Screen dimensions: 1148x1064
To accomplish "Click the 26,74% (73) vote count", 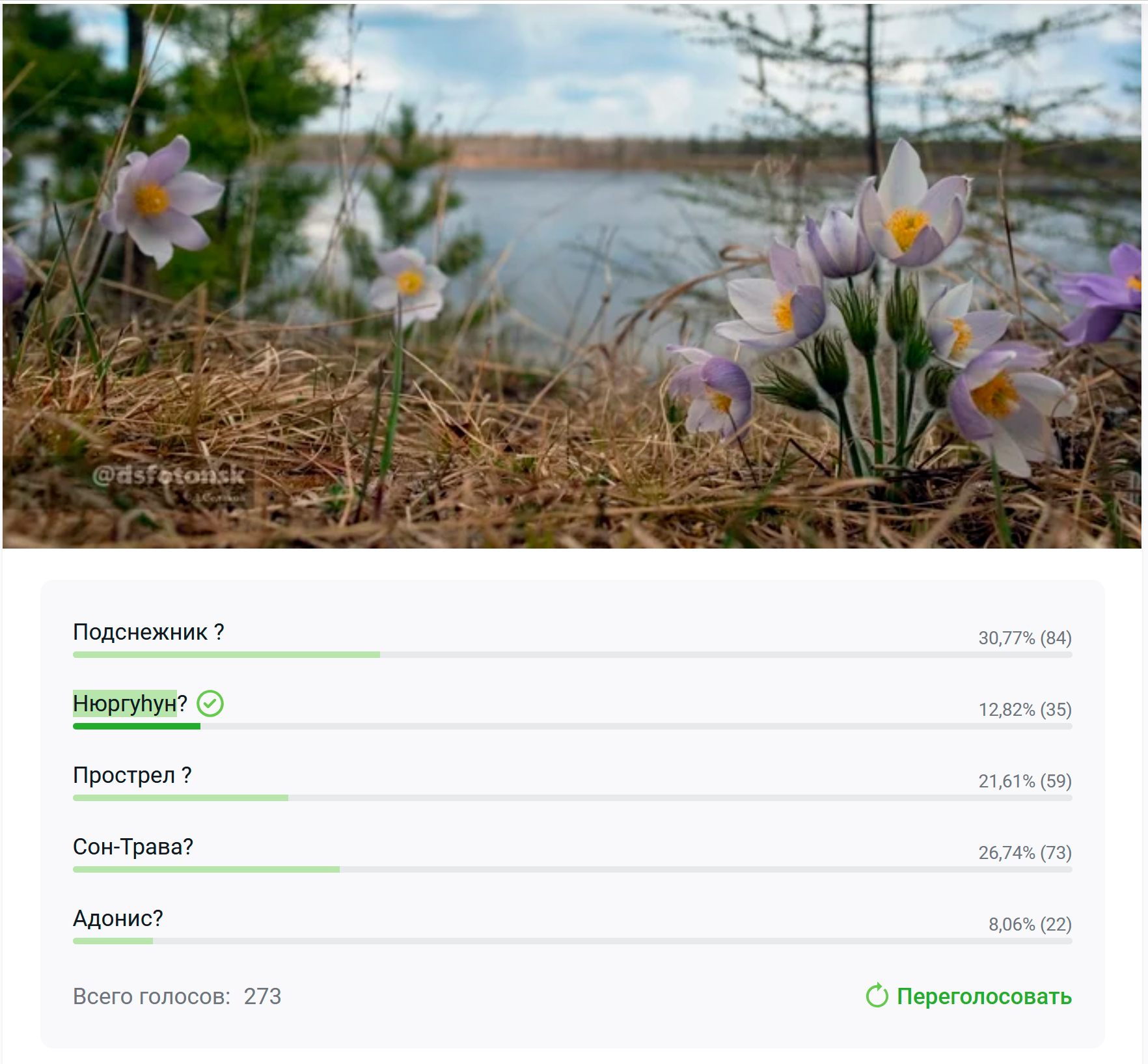I will click(x=1025, y=853).
